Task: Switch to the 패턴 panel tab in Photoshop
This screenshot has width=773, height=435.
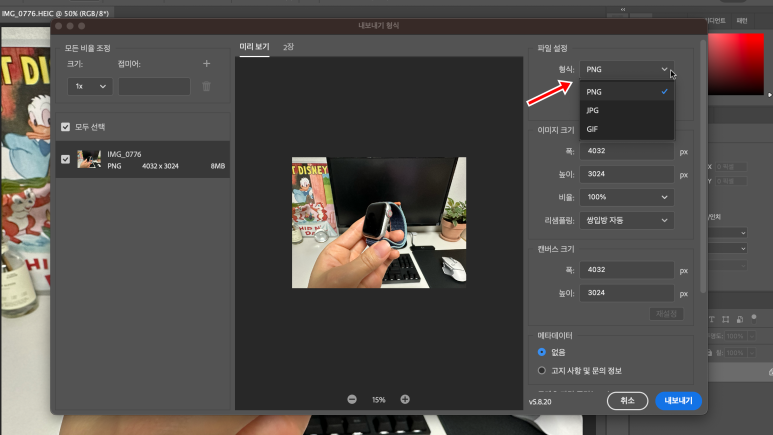Action: tap(742, 21)
